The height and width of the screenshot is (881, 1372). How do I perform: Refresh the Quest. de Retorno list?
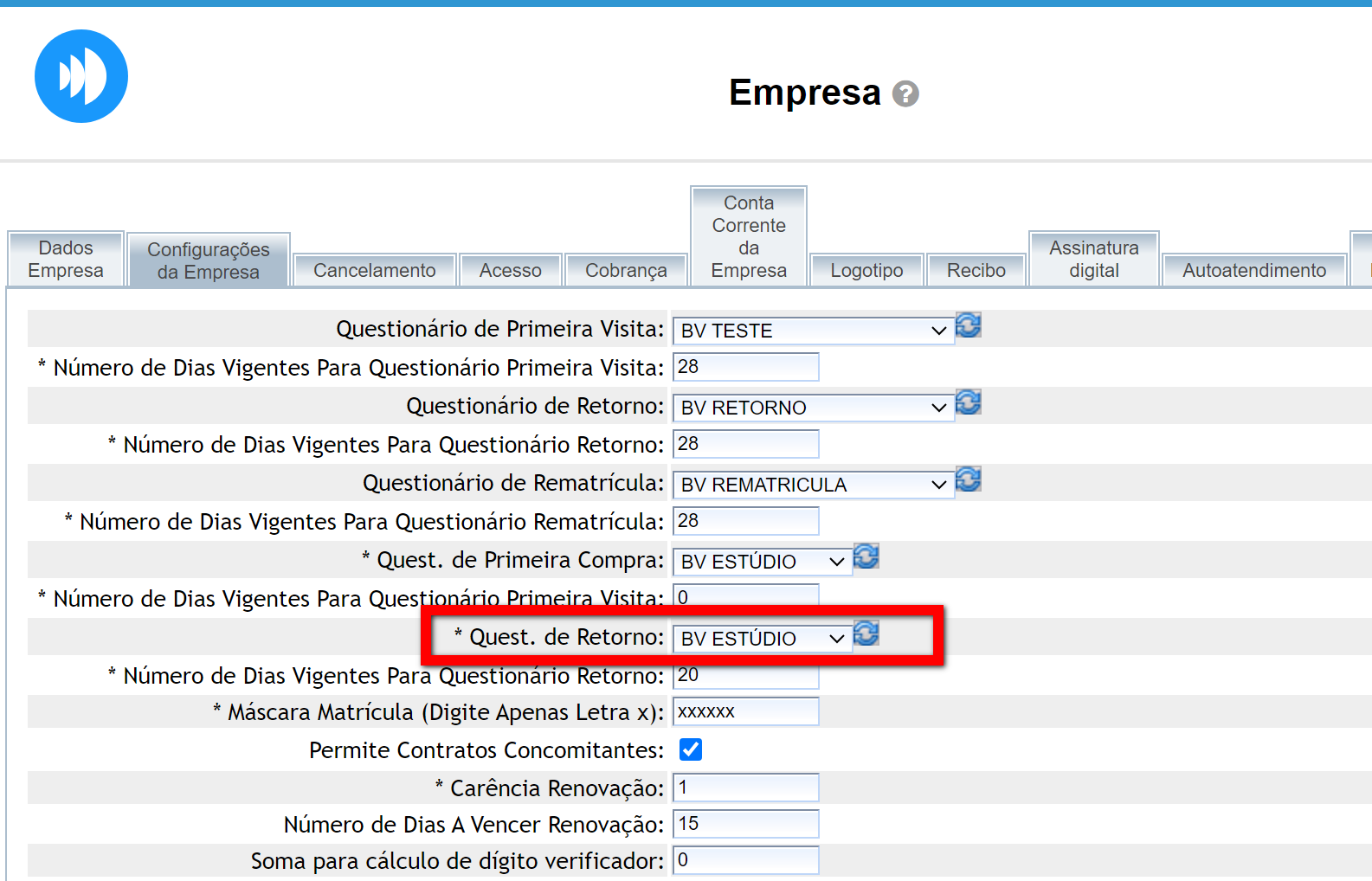point(866,634)
